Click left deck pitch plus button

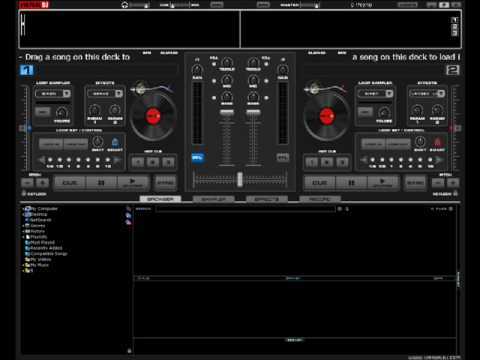coord(42,183)
